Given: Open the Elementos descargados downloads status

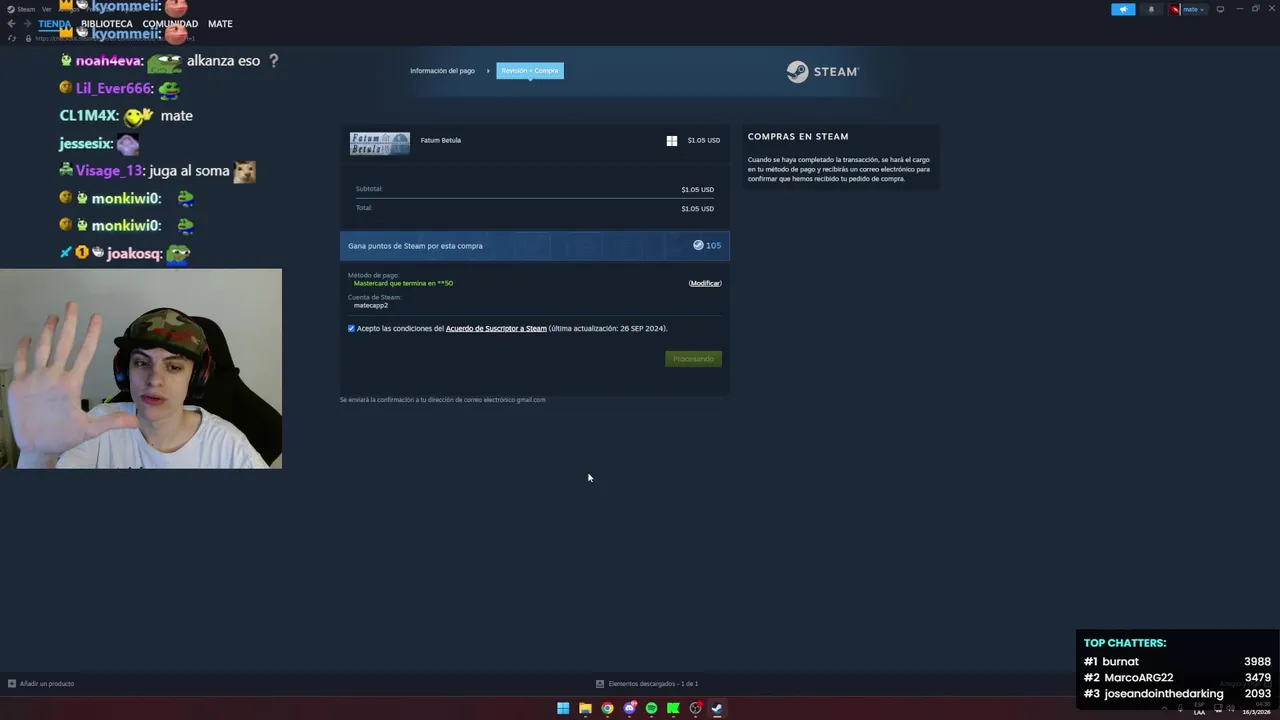Looking at the screenshot, I should click(x=647, y=684).
